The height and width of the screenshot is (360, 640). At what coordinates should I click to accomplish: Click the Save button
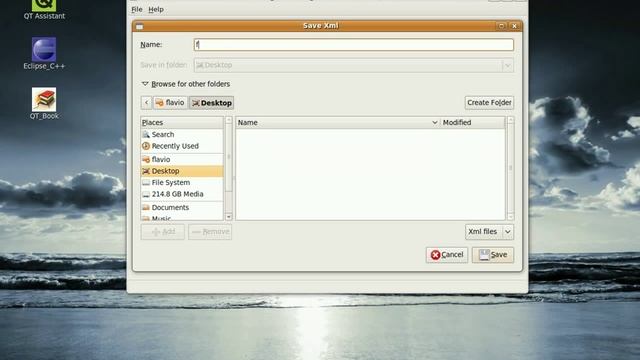click(x=493, y=255)
